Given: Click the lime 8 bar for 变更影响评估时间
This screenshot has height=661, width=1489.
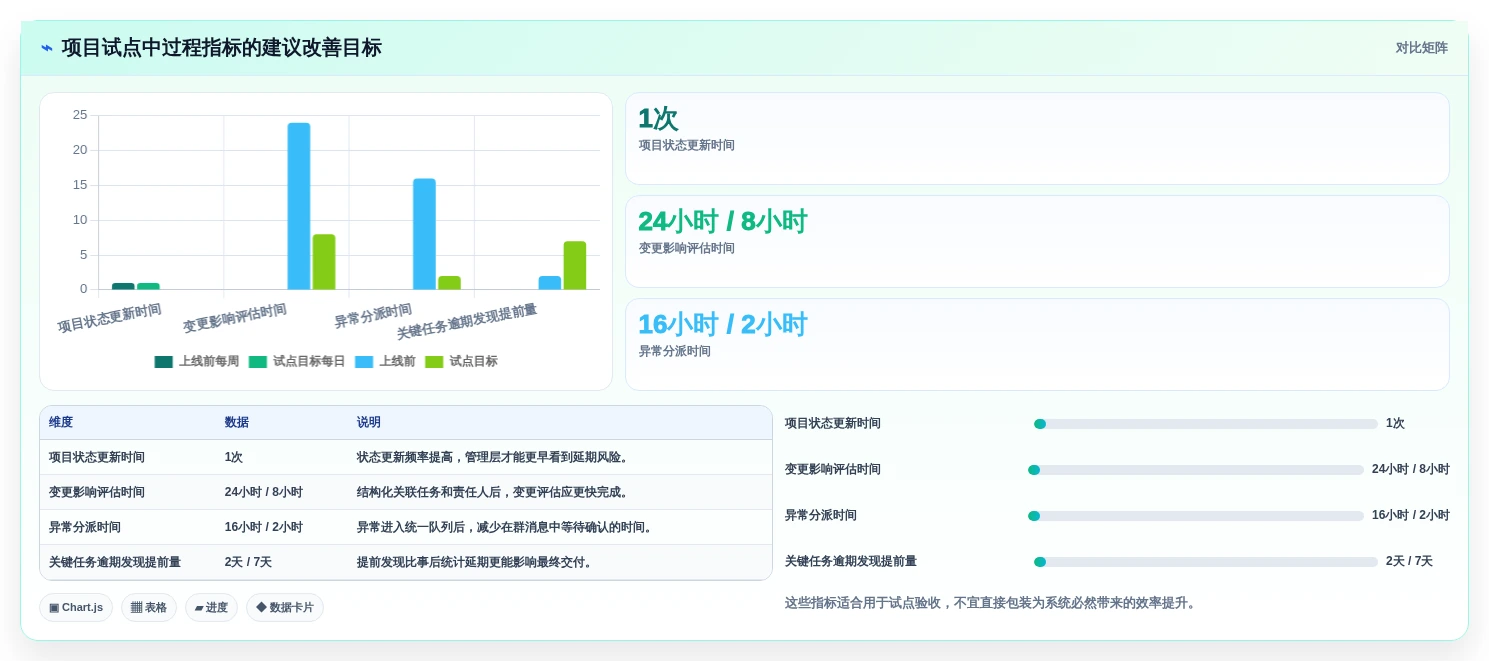Looking at the screenshot, I should 324,262.
